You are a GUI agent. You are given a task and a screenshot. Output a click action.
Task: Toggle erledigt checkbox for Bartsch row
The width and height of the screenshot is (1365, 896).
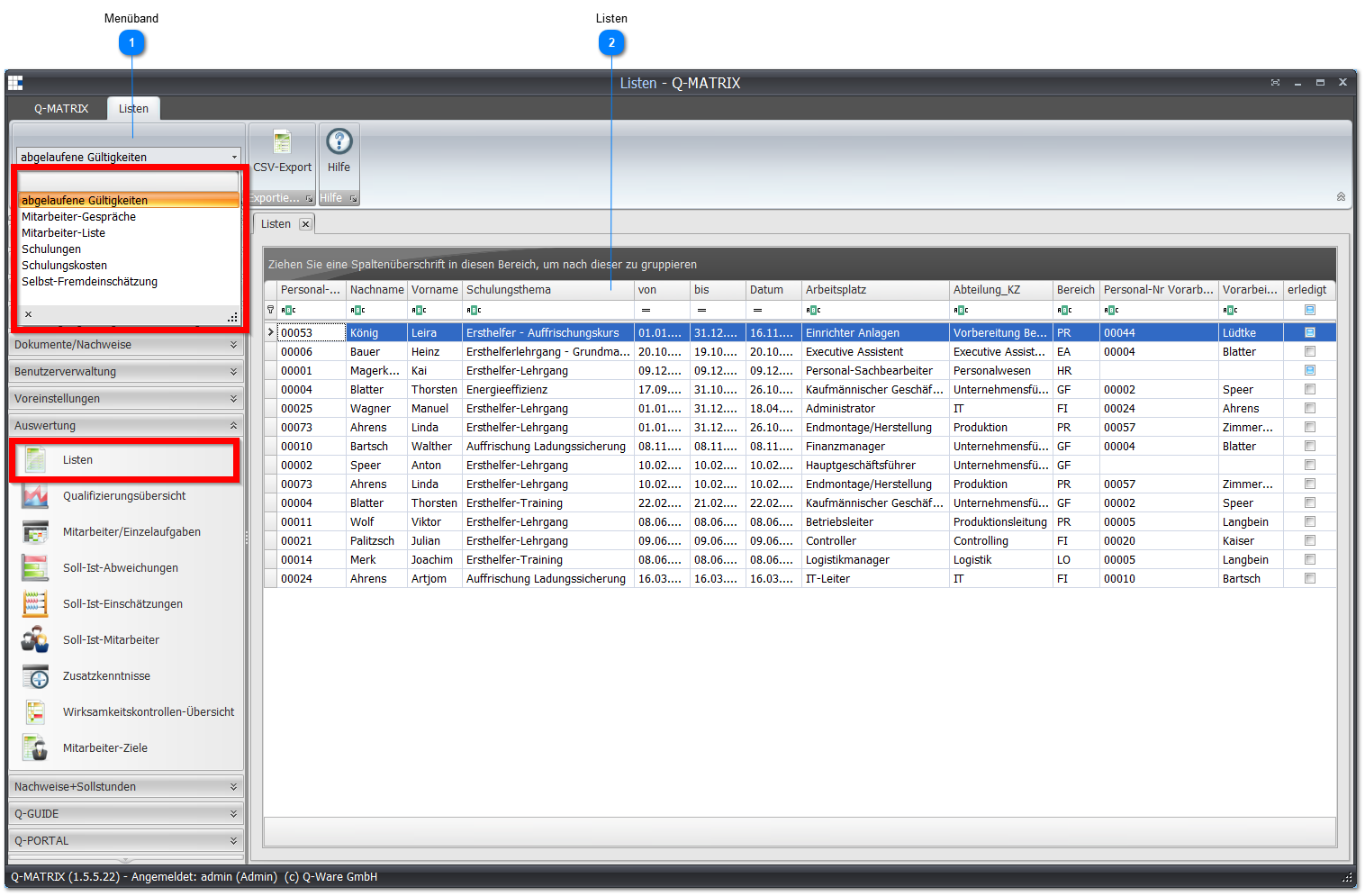pos(1310,447)
